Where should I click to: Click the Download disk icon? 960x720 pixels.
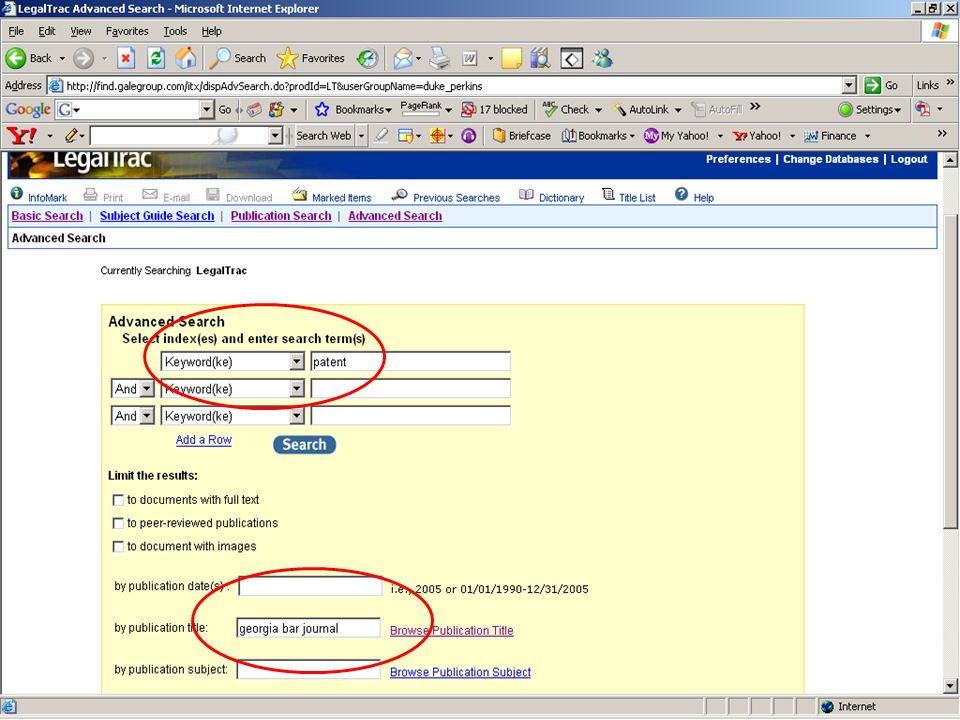(212, 195)
